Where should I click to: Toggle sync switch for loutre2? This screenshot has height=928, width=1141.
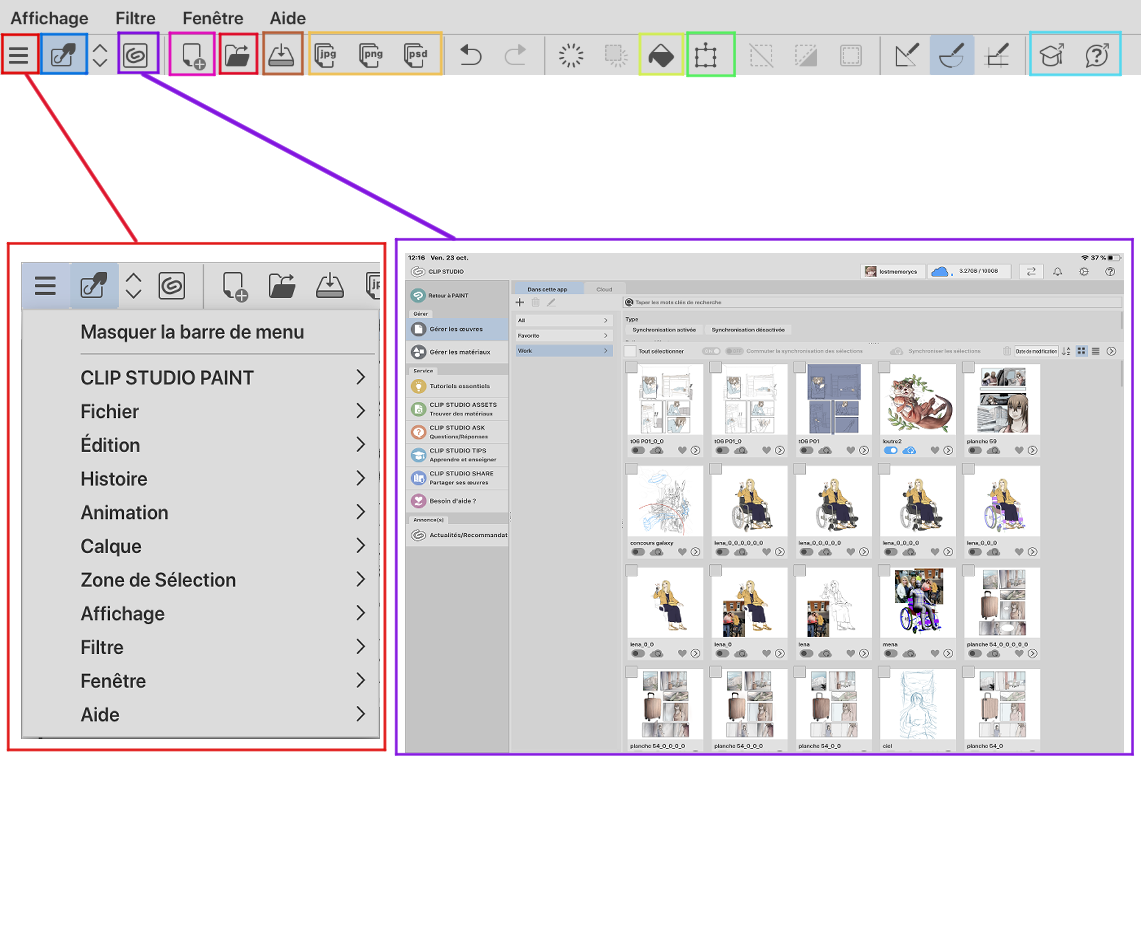891,451
